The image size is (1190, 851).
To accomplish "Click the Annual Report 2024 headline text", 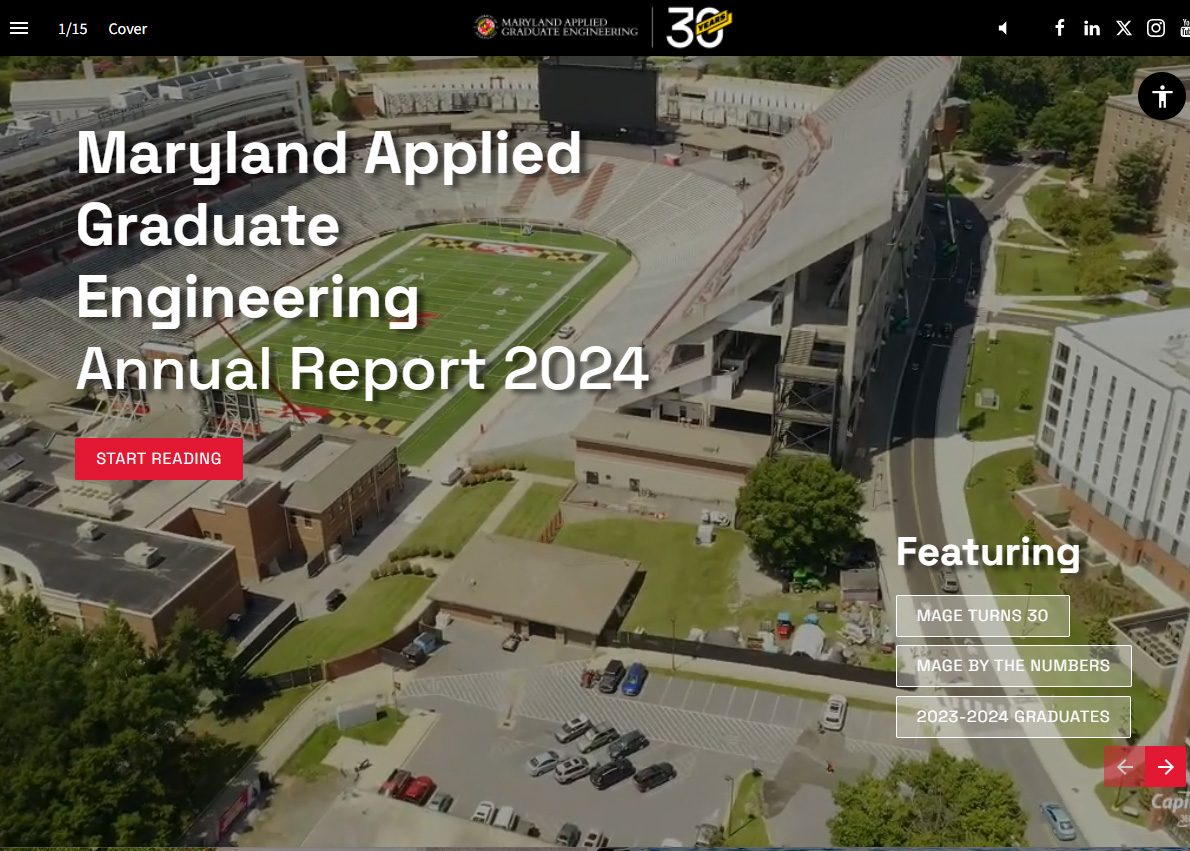I will pos(362,368).
